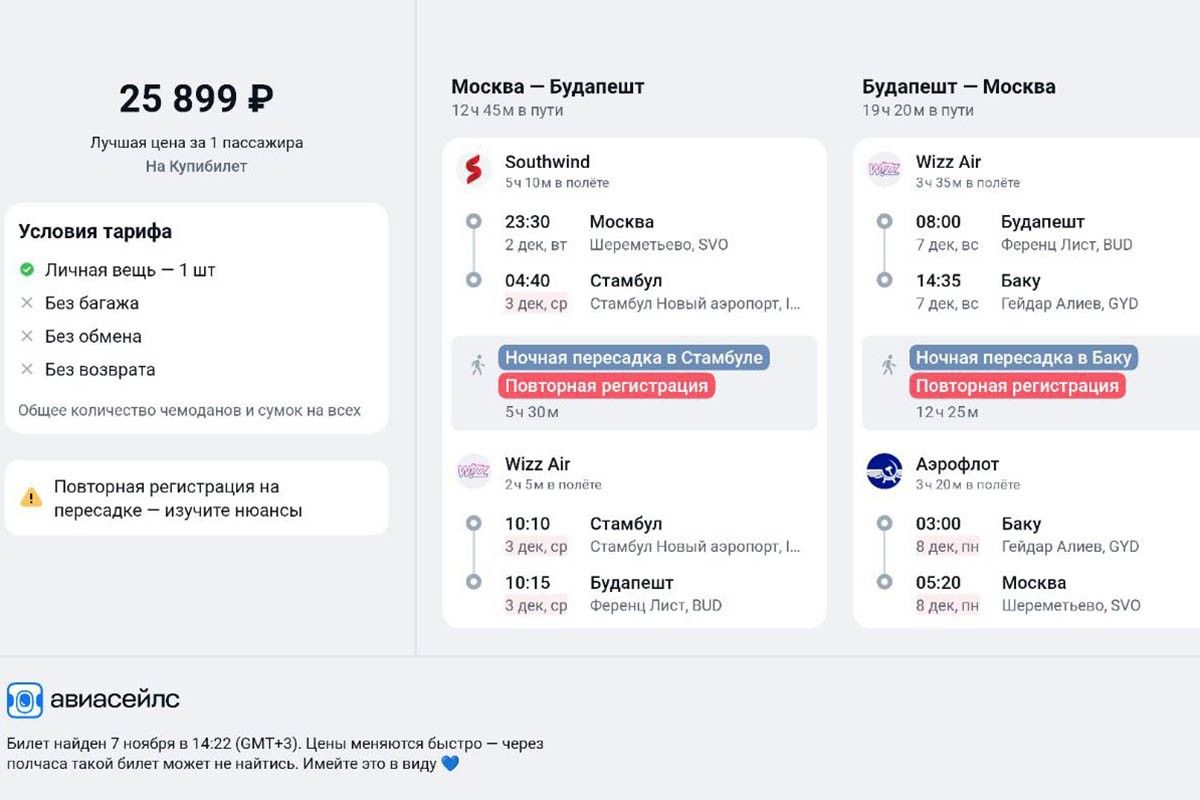Click the На Купибилет seller link
The height and width of the screenshot is (800, 1200).
pyautogui.click(x=196, y=166)
